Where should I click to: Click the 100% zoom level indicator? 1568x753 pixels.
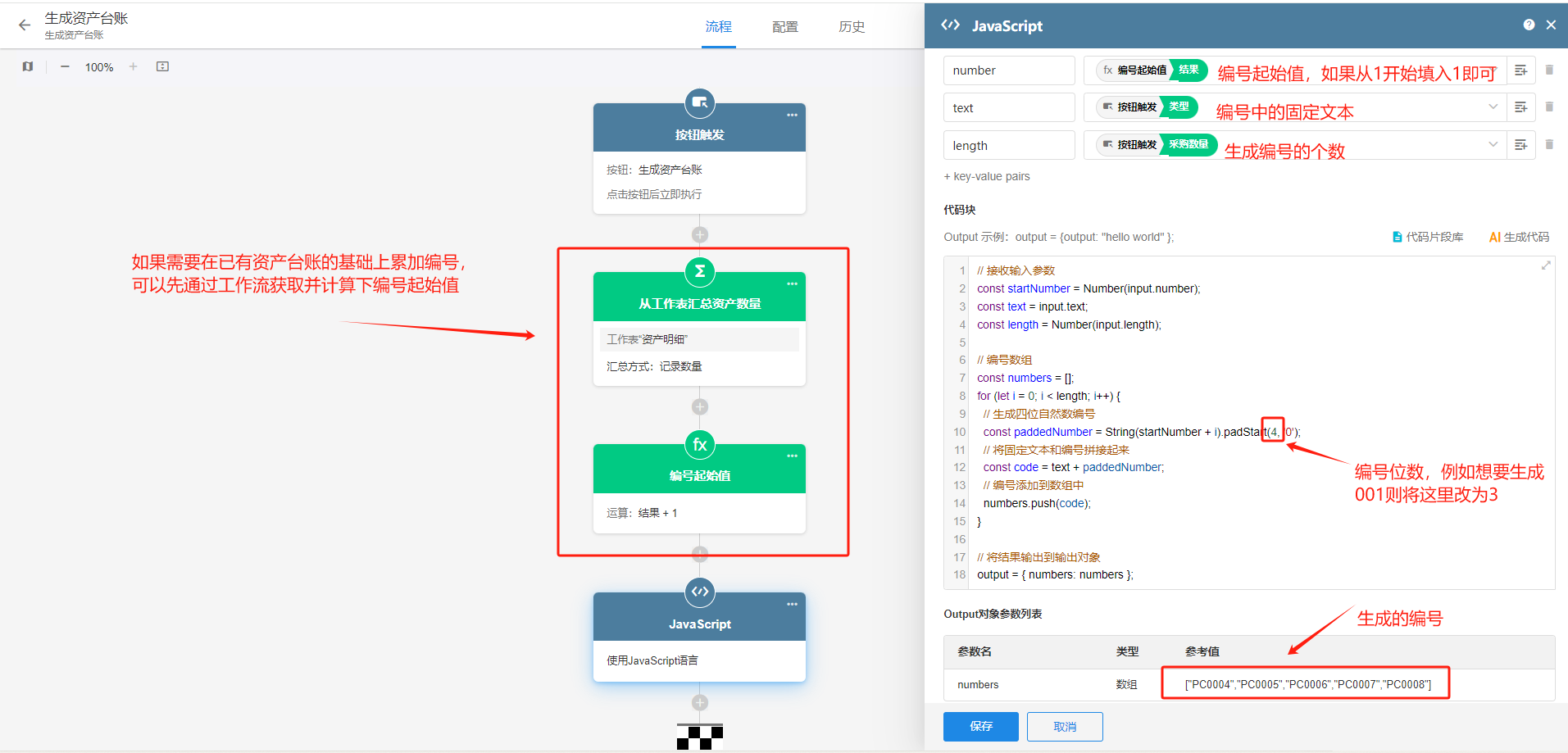click(x=99, y=67)
